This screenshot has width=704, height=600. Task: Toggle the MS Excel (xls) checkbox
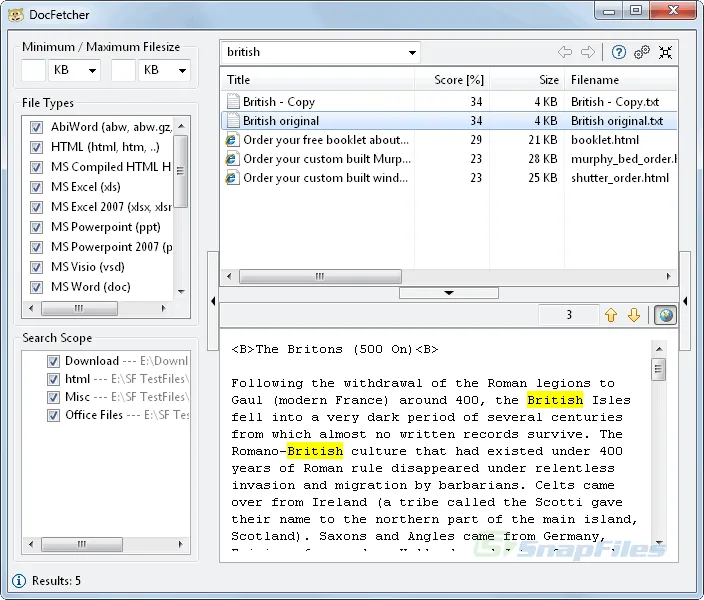click(37, 187)
